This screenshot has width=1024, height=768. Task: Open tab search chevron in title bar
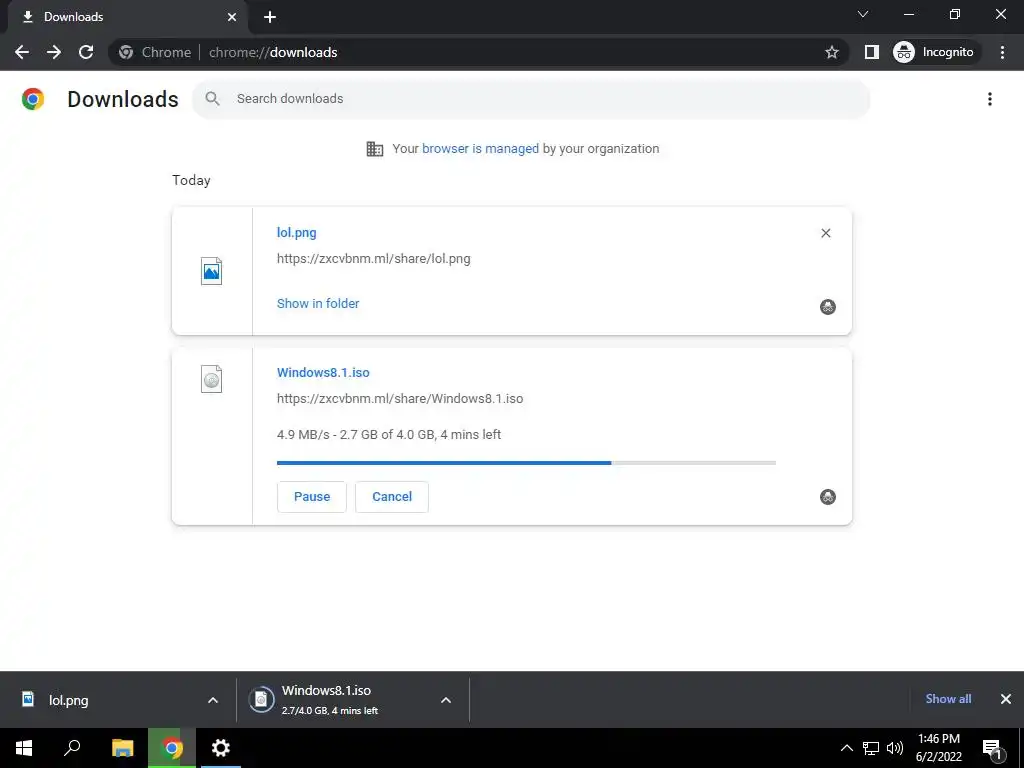(863, 14)
